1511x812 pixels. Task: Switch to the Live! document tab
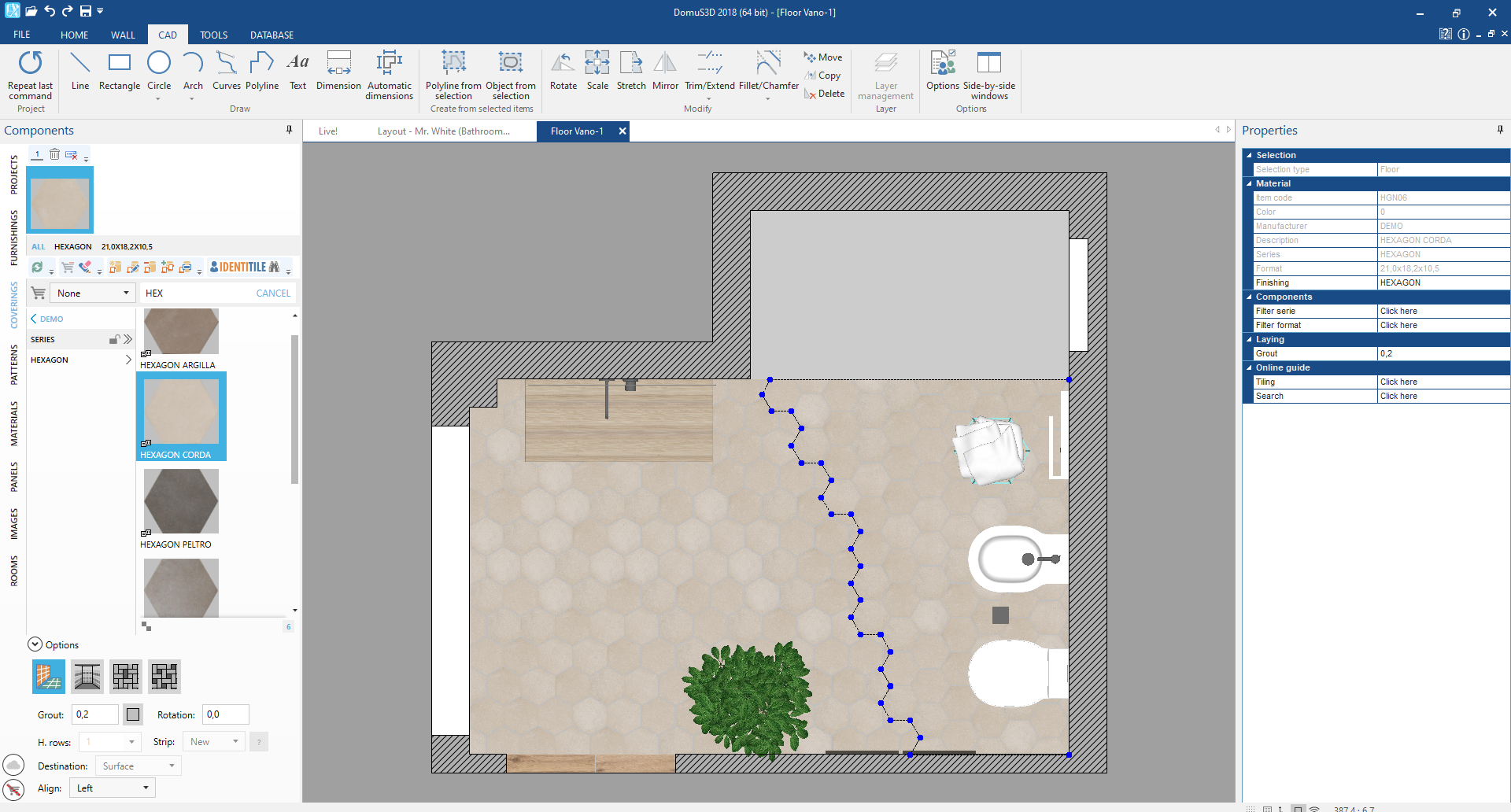(x=328, y=131)
